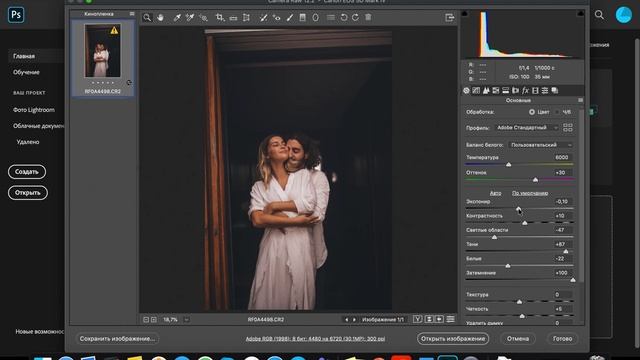Click the Температура slider handle
640x360 pixels.
pyautogui.click(x=509, y=164)
